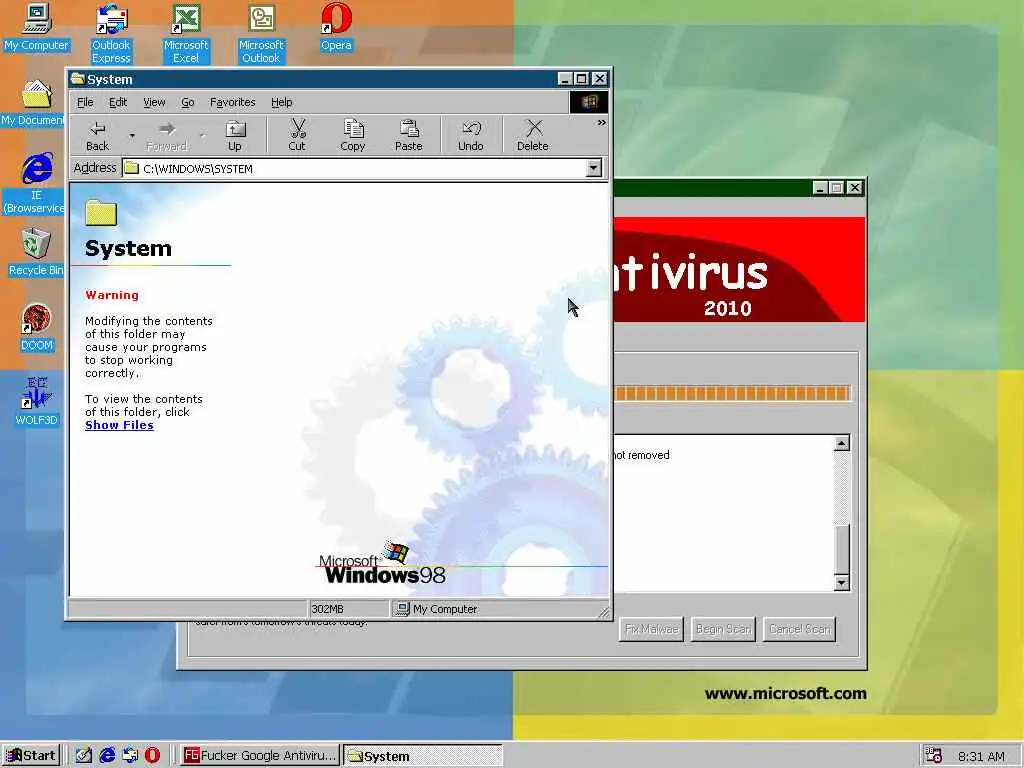Screen dimensions: 1024x768
Task: Show more toolbar buttons via chevron
Action: (x=601, y=123)
